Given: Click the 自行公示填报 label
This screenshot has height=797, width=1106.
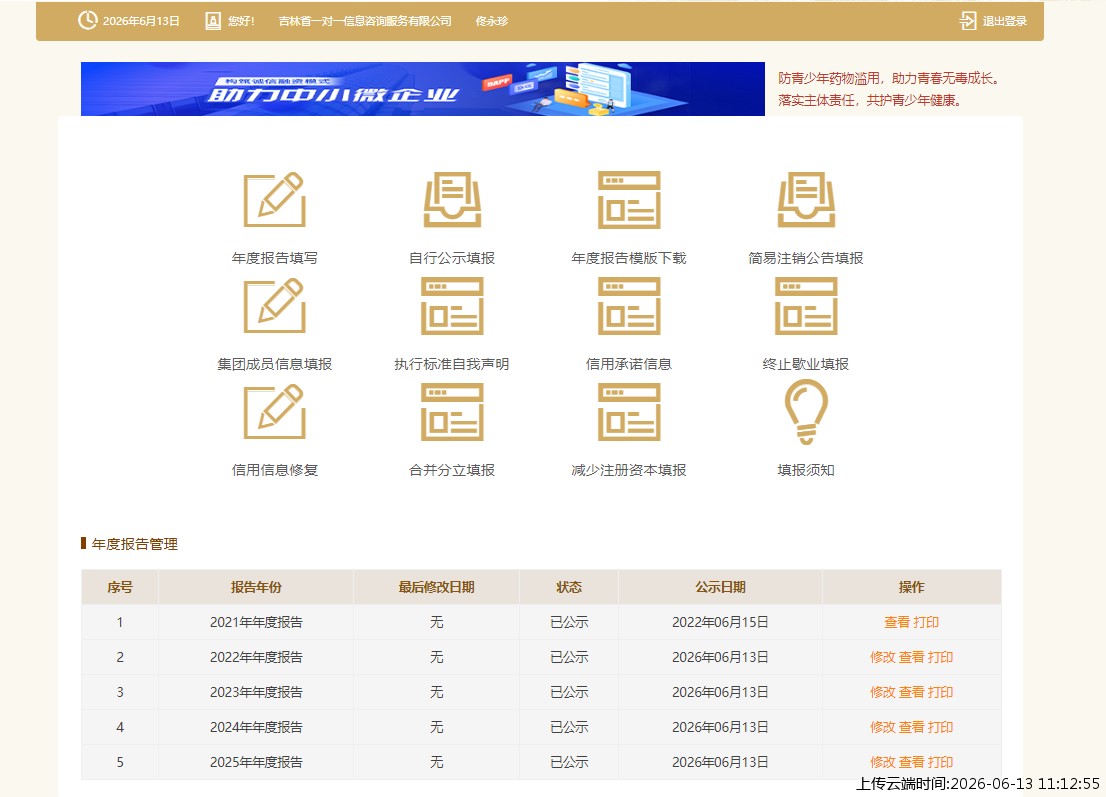Looking at the screenshot, I should pyautogui.click(x=452, y=258).
